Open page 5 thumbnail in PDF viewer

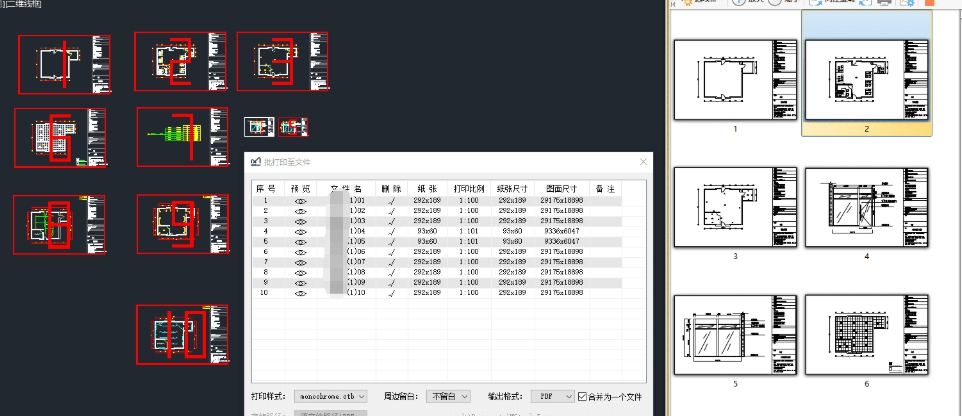(x=735, y=335)
